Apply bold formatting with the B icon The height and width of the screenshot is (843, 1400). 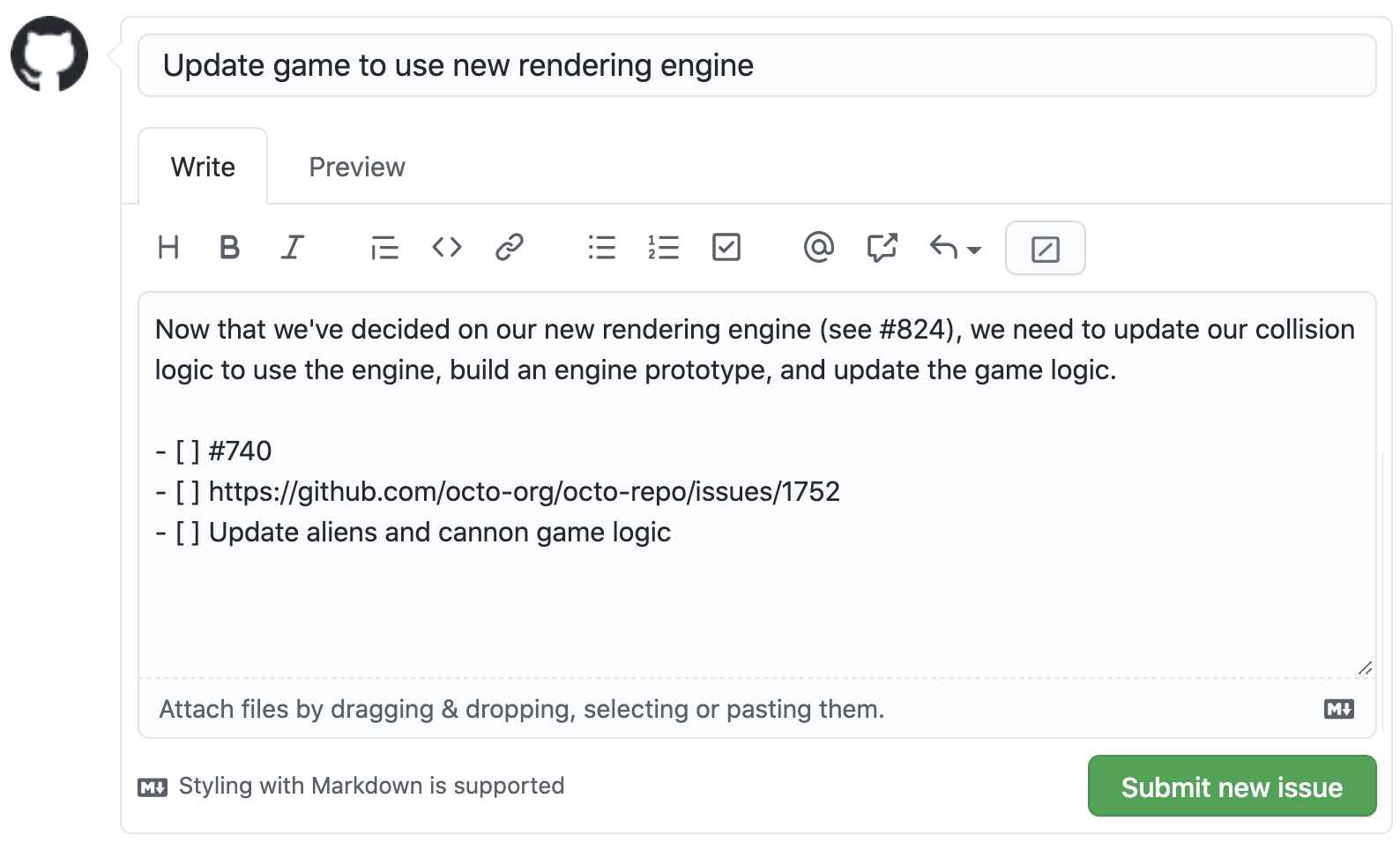229,248
